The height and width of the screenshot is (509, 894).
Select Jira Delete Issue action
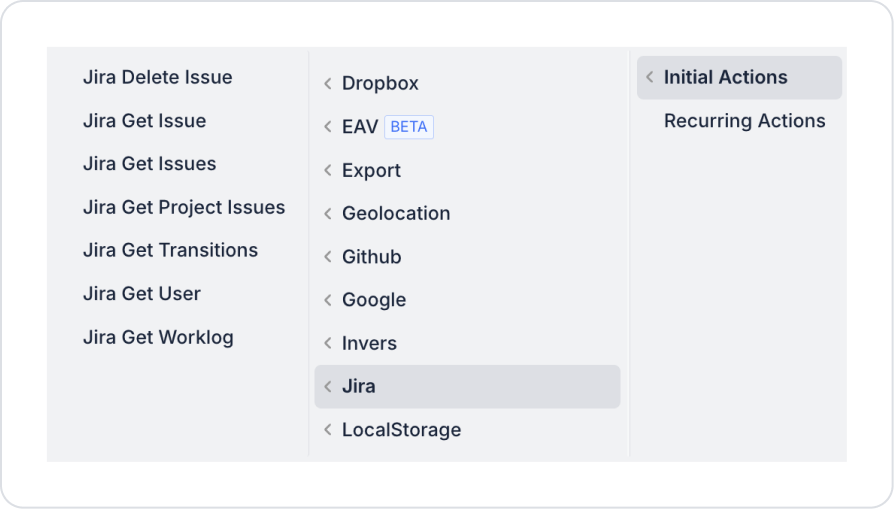(158, 78)
